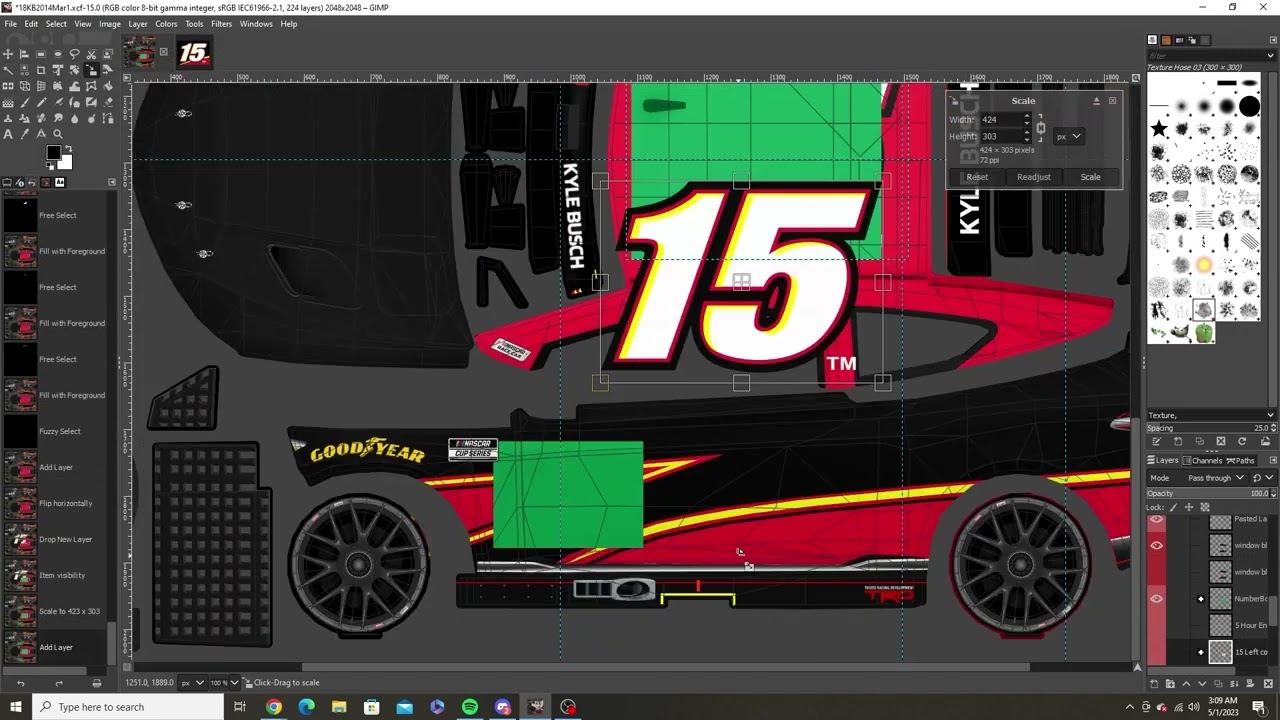Select the Rectangle Select tool
This screenshot has width=1280, height=720.
[41, 54]
